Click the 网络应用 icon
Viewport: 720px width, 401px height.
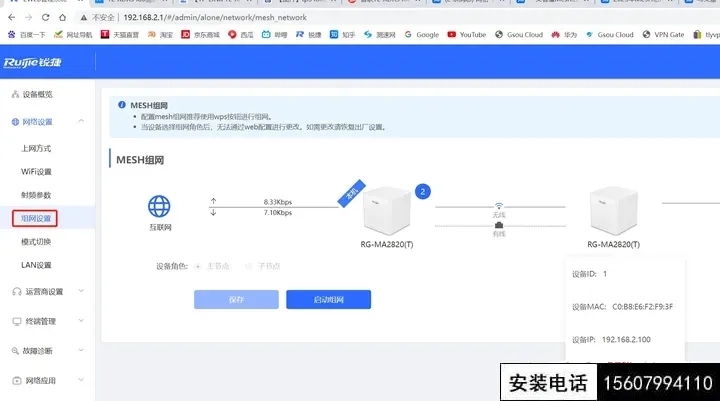17,381
